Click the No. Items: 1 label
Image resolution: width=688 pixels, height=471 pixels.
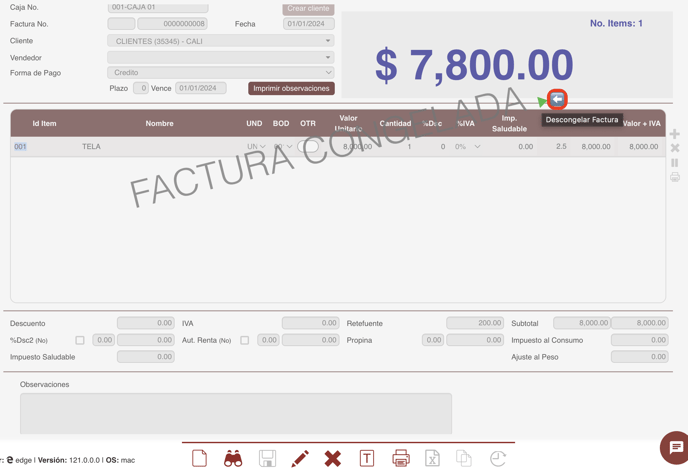pyautogui.click(x=616, y=23)
